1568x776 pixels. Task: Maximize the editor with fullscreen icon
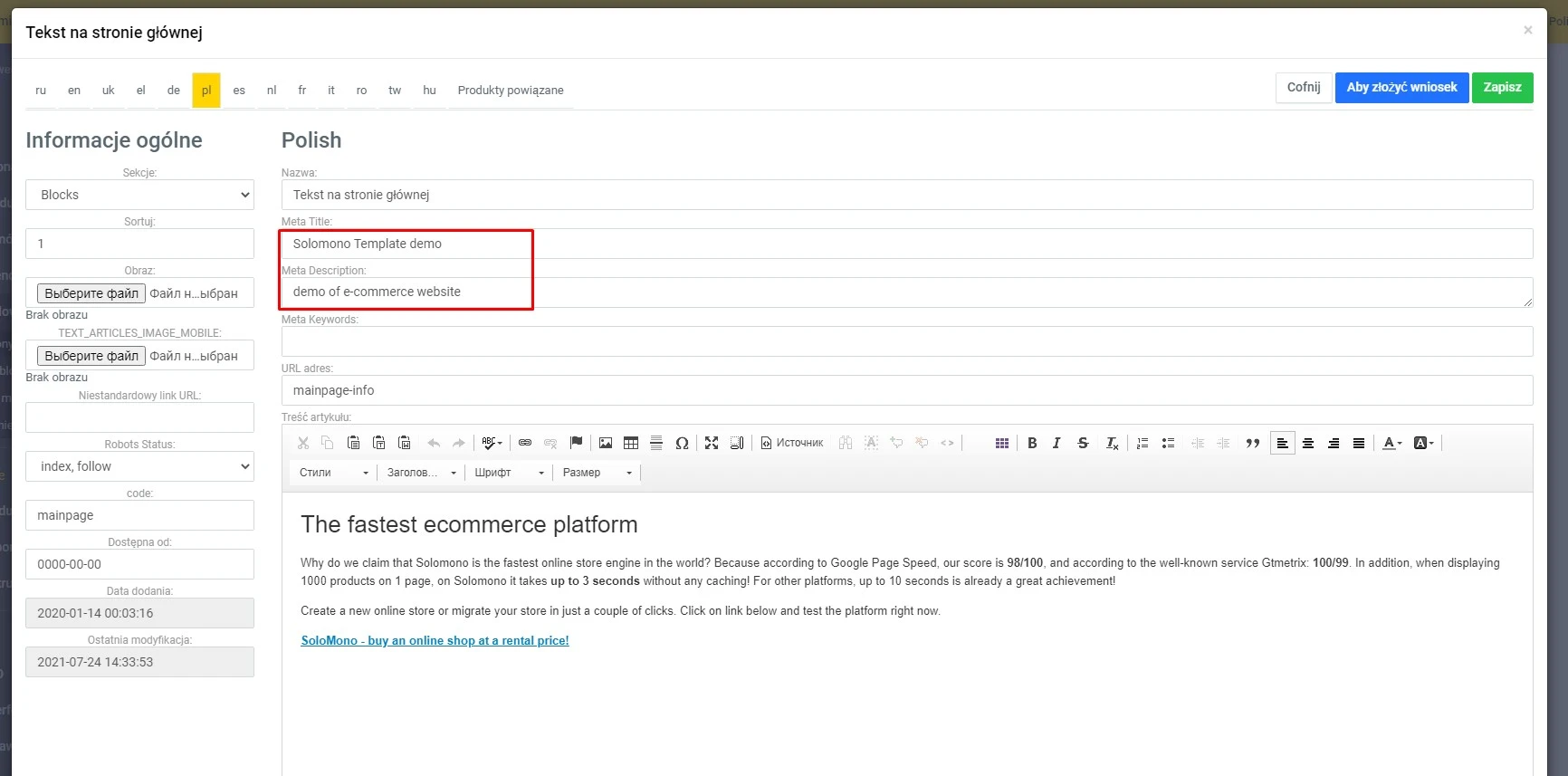[x=712, y=443]
